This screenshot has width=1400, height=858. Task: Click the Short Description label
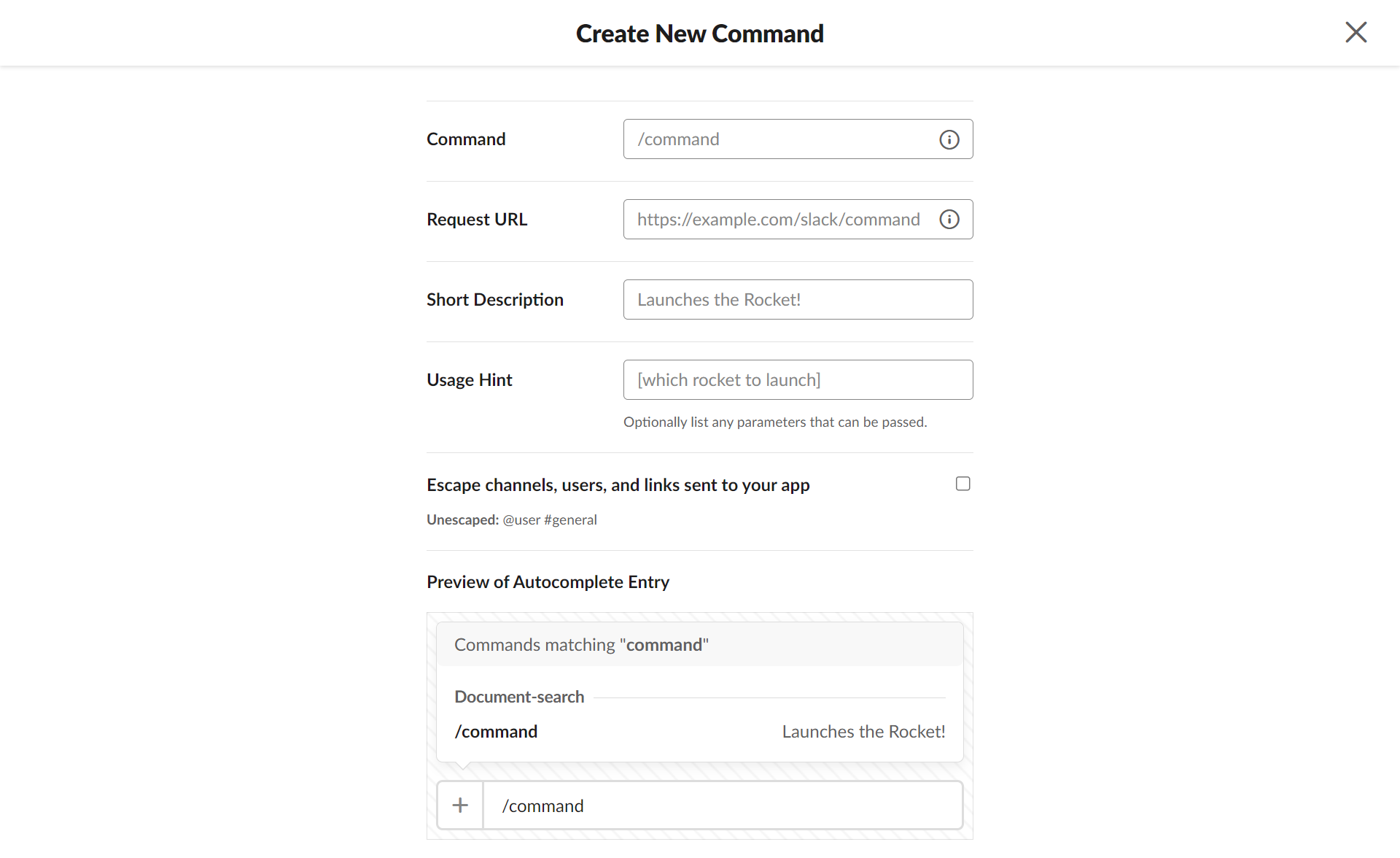(494, 300)
